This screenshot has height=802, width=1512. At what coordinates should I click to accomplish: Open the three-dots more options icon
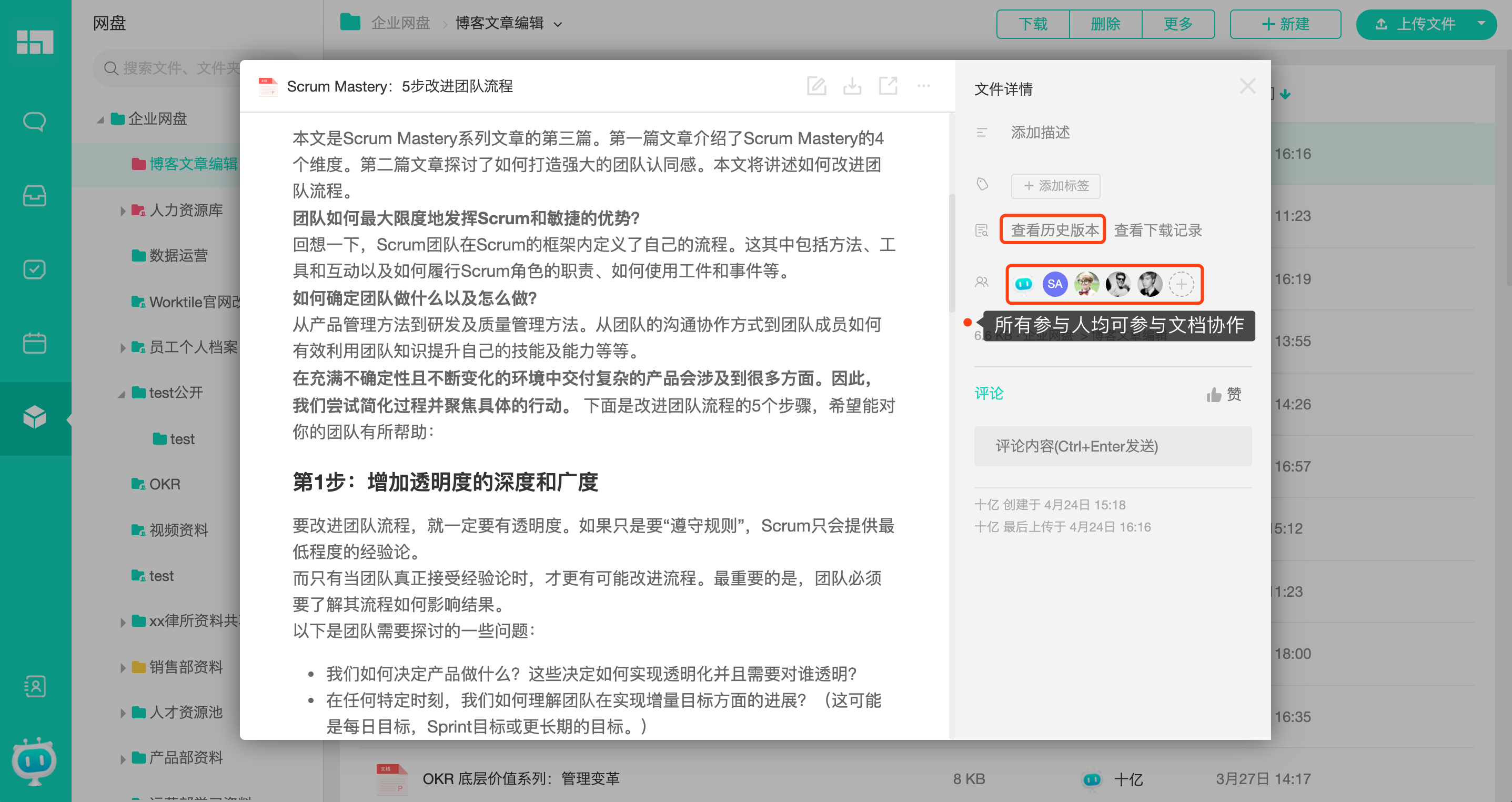click(924, 86)
